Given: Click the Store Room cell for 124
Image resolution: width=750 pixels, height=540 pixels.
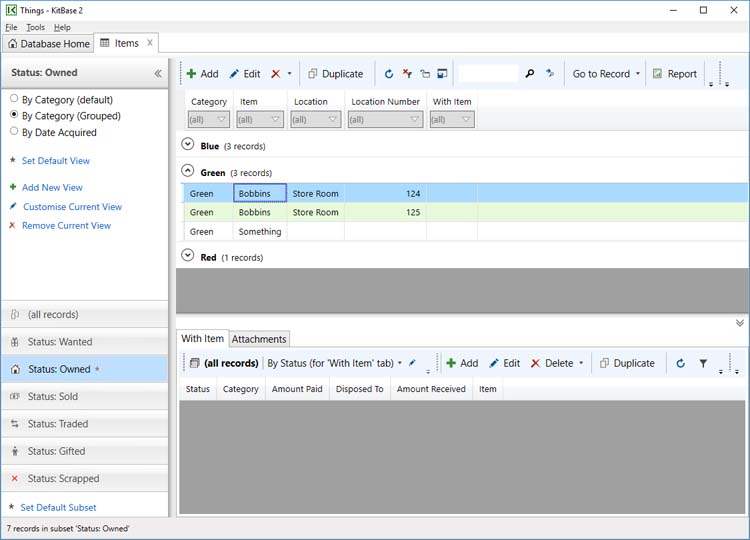Looking at the screenshot, I should point(316,194).
